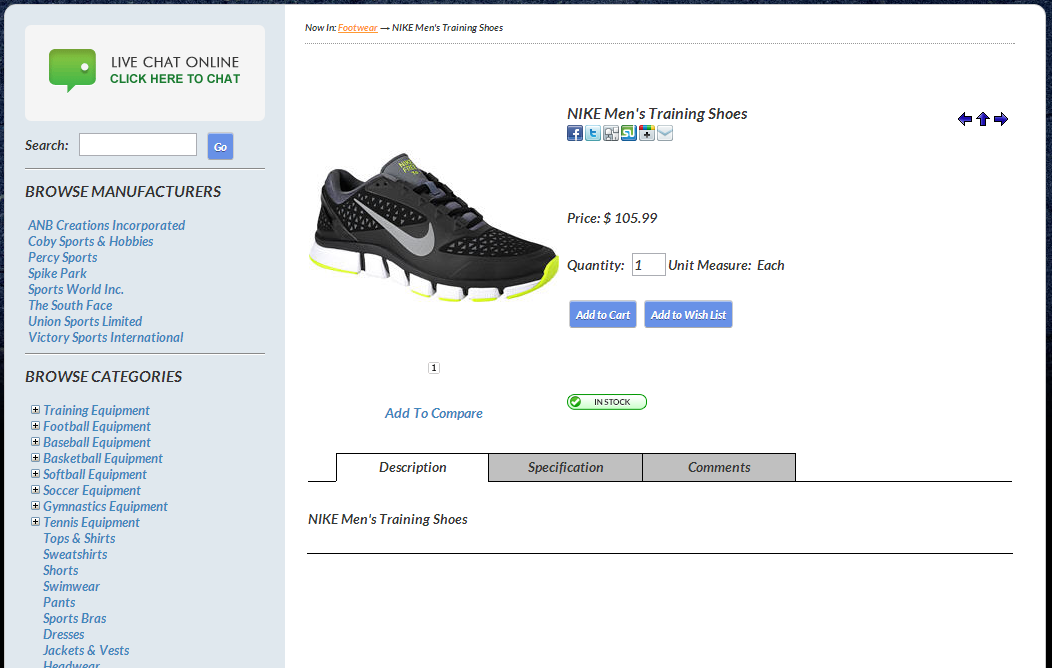Browse Union Sports Limited manufacturer
The image size is (1052, 668).
[x=85, y=322]
